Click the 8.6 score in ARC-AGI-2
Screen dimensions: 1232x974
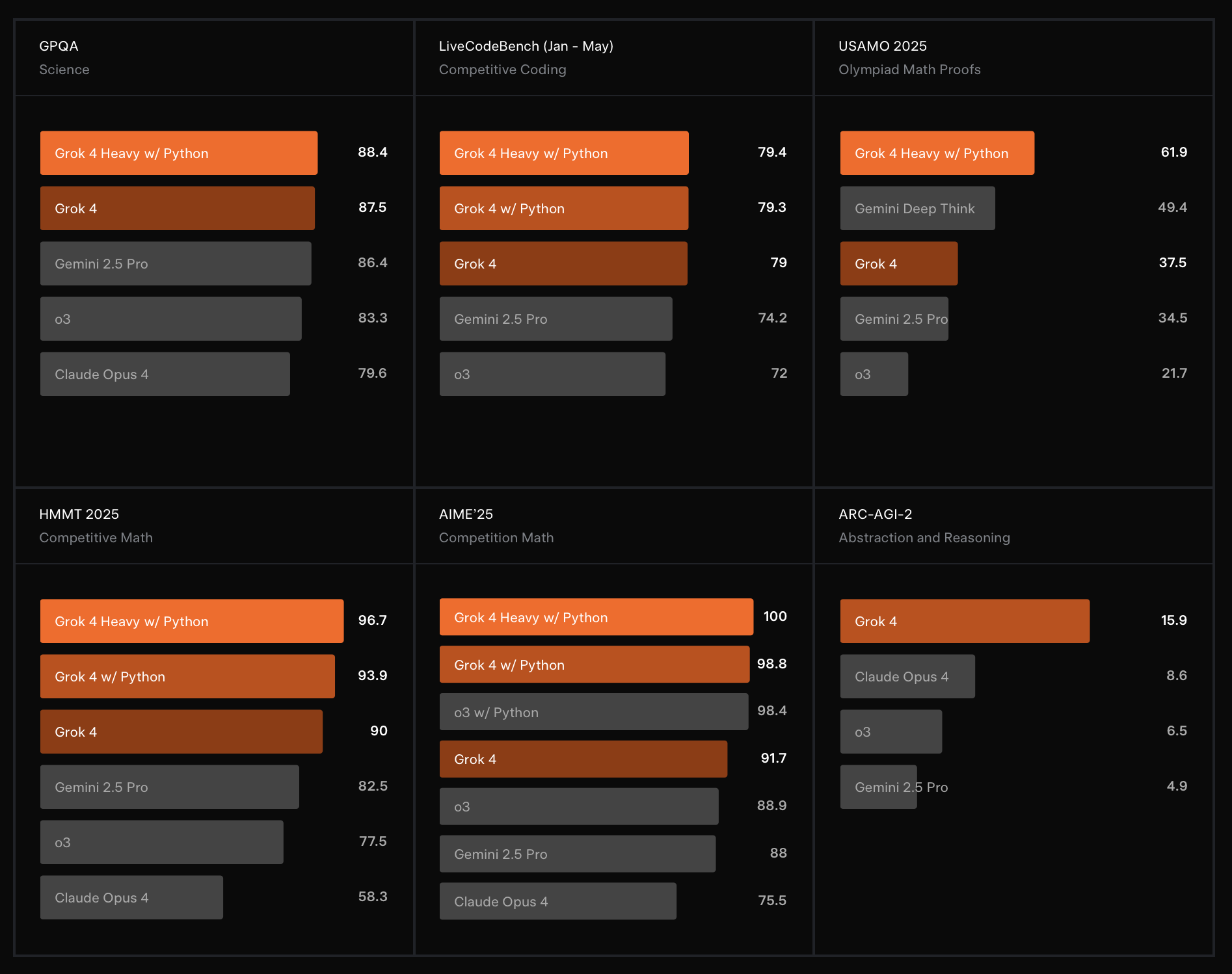pos(1177,676)
